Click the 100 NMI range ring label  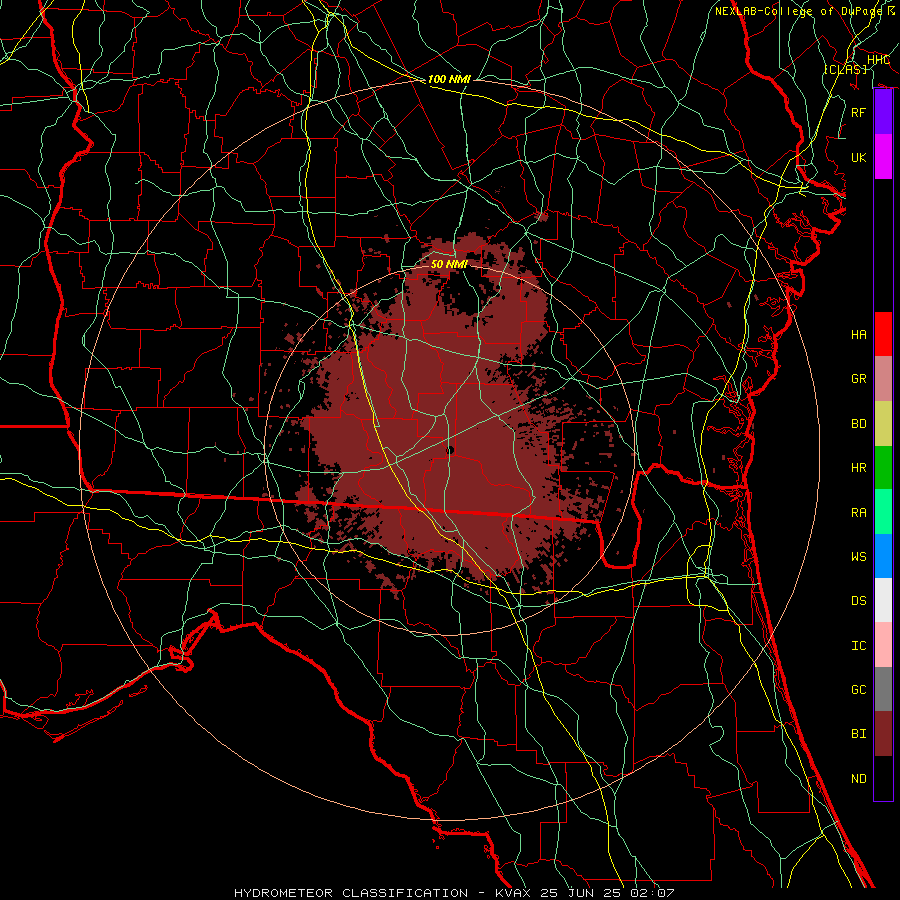point(449,79)
